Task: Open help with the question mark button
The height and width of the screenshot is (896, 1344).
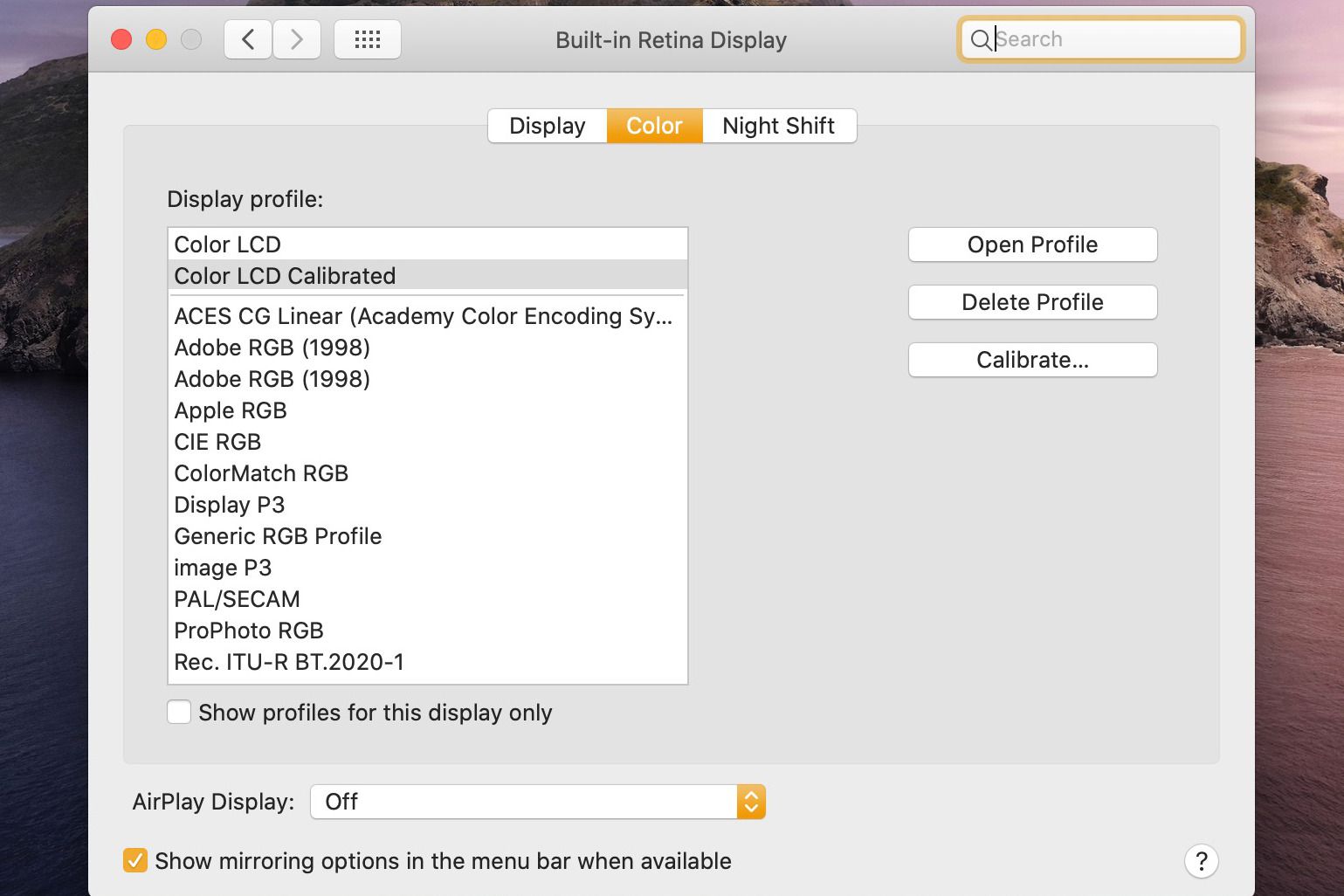Action: click(1202, 861)
